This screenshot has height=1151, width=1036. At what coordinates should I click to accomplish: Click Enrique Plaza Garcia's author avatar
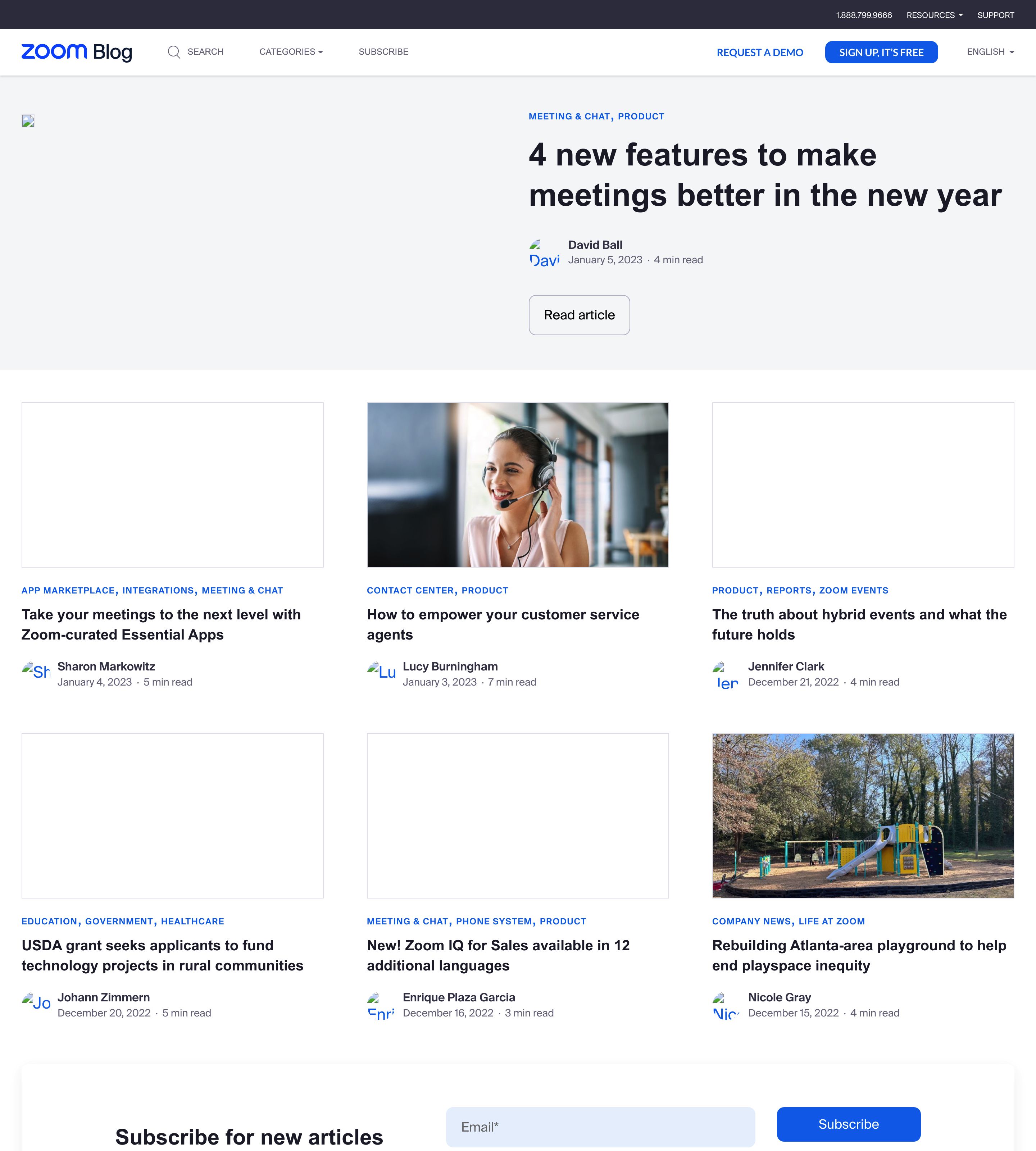[x=381, y=1006]
